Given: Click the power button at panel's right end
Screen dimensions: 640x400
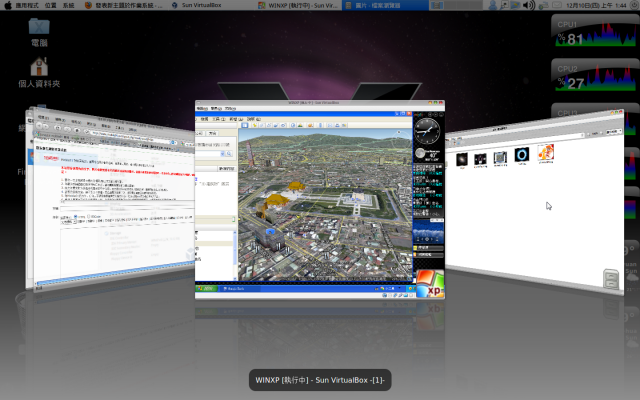Looking at the screenshot, I should [636, 5].
